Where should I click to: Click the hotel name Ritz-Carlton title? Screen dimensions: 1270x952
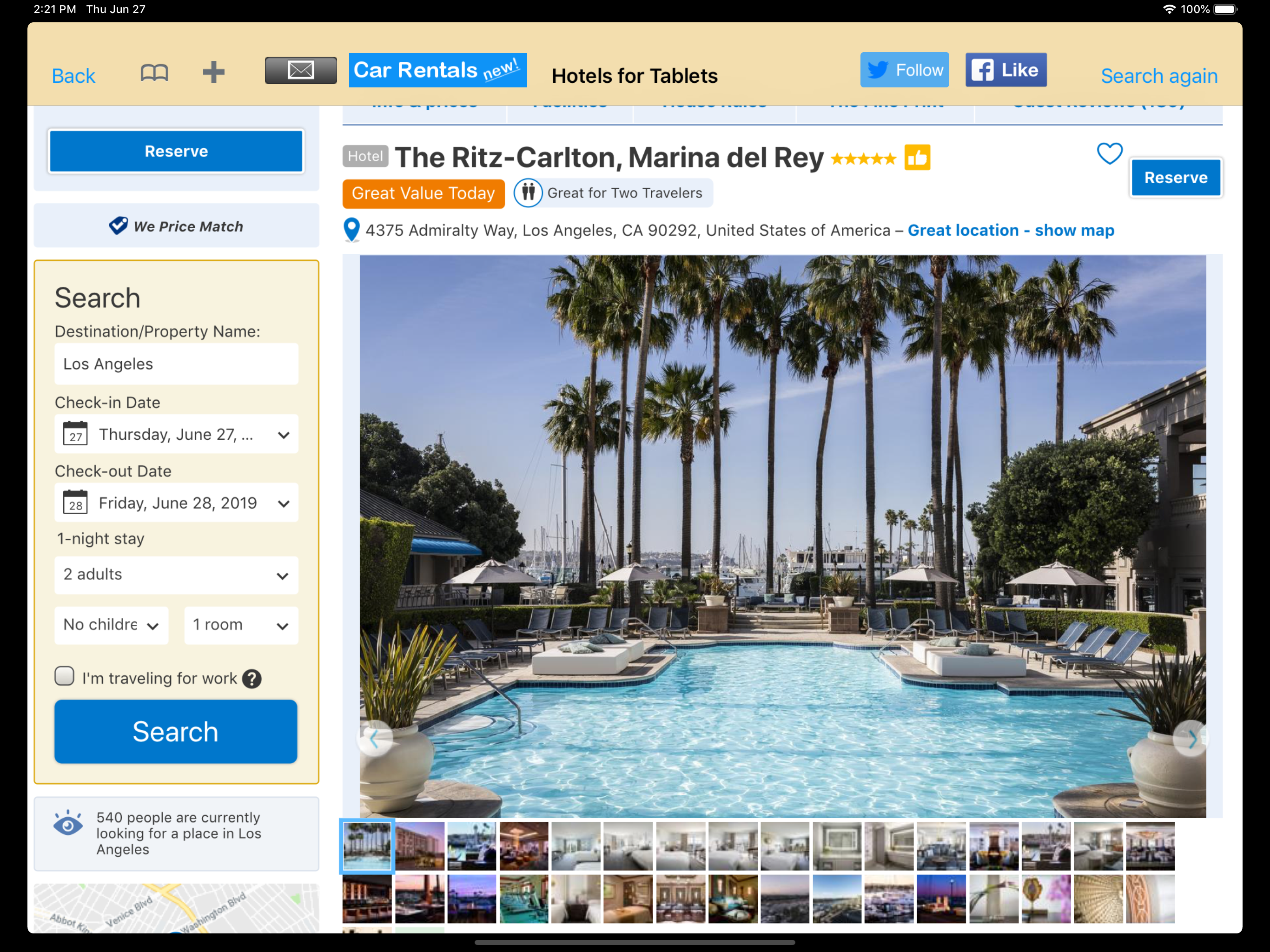pyautogui.click(x=609, y=157)
